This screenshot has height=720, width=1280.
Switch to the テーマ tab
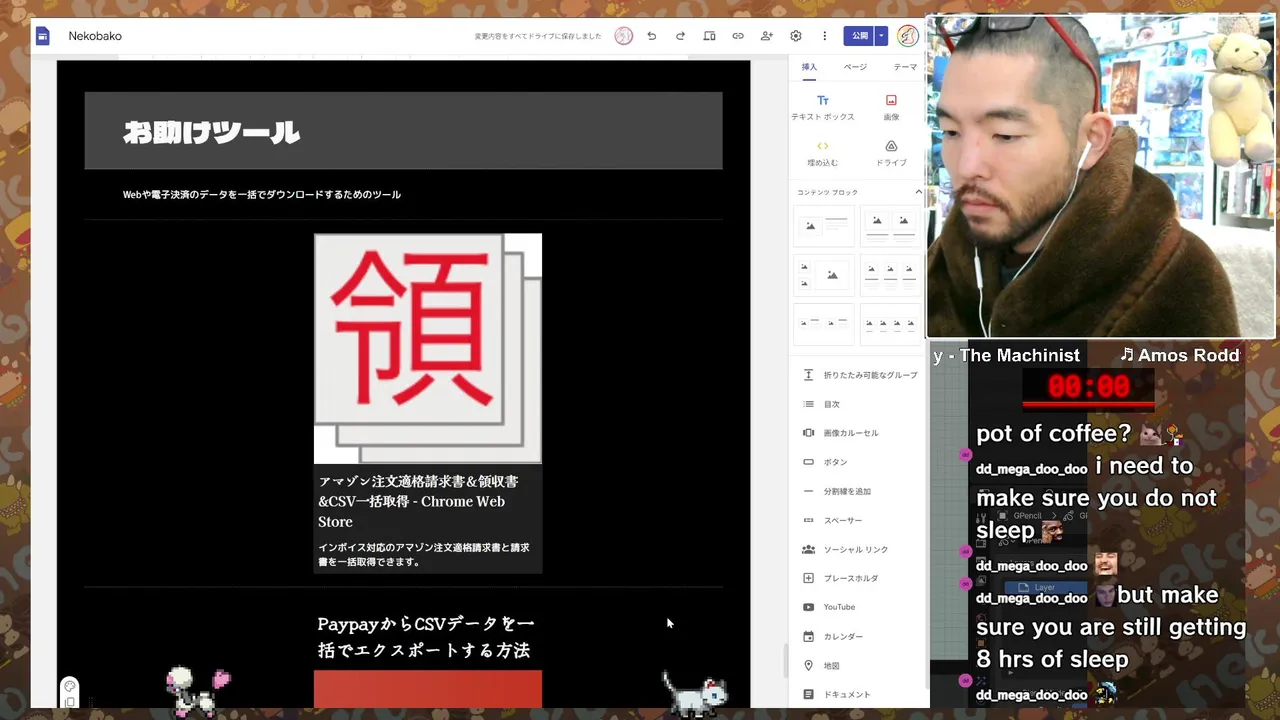pyautogui.click(x=905, y=67)
